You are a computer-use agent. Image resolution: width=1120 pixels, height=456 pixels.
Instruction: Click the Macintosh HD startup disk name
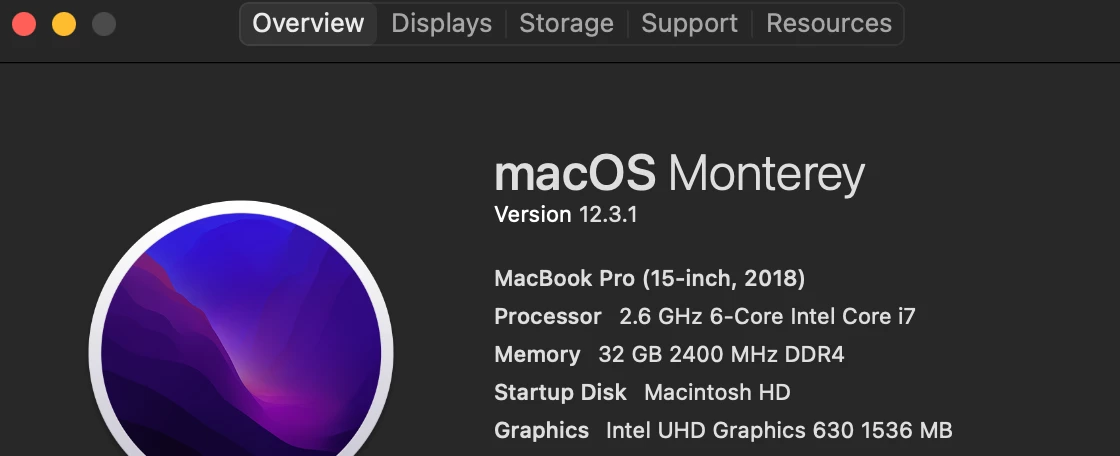click(x=717, y=392)
